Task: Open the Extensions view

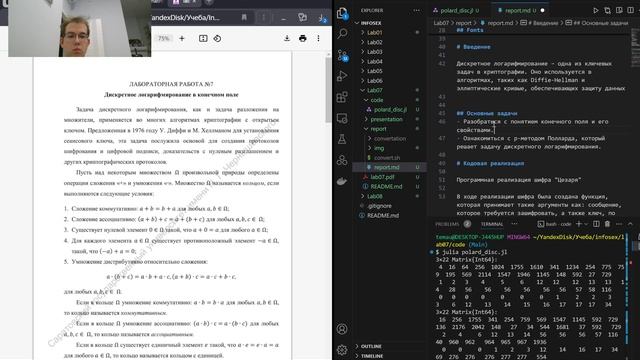Action: click(342, 97)
